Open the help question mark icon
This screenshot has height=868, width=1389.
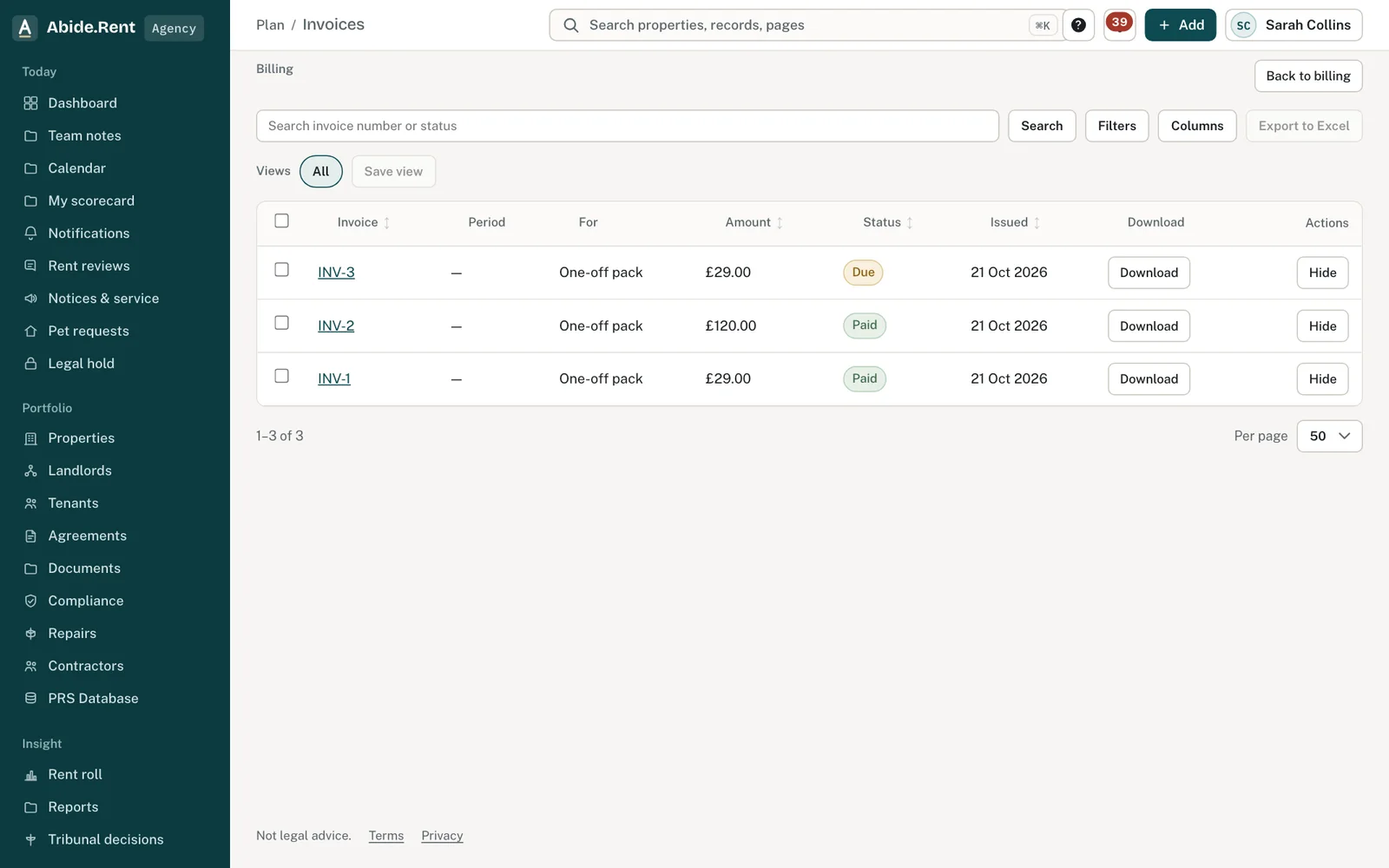pyautogui.click(x=1078, y=25)
